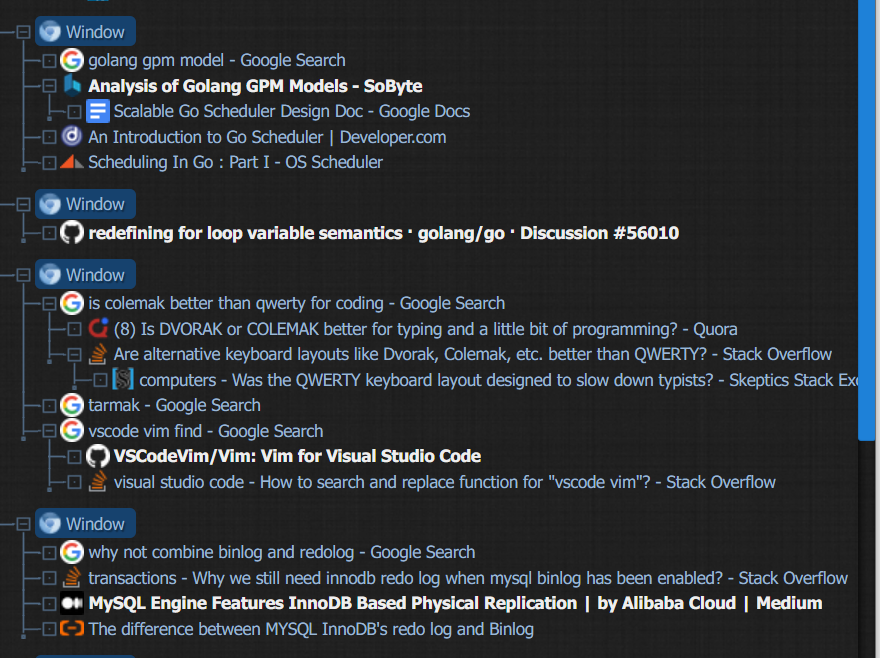Click the SoByte favicon beside Analysis of Golang GPM Models

point(72,86)
